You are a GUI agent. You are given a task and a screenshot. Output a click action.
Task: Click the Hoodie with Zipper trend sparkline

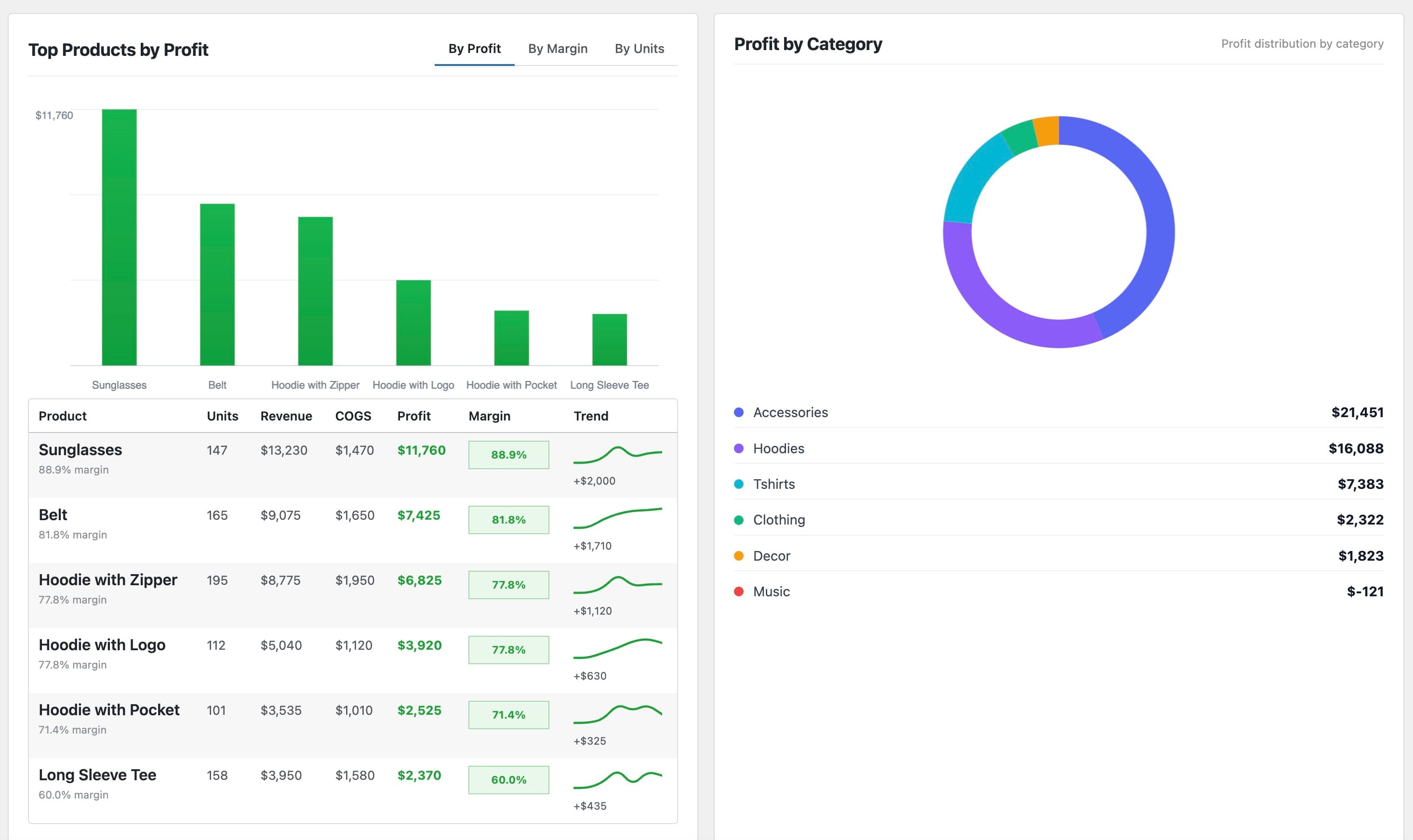tap(617, 585)
